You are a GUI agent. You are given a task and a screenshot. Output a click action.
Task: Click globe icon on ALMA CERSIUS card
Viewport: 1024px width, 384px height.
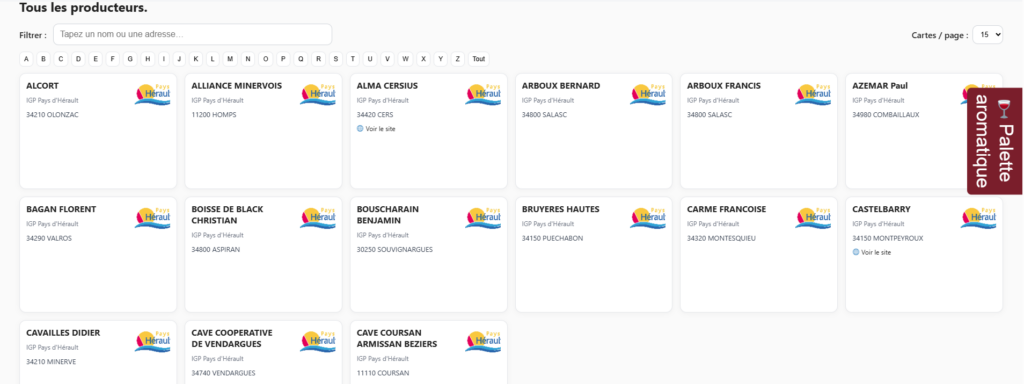point(360,129)
